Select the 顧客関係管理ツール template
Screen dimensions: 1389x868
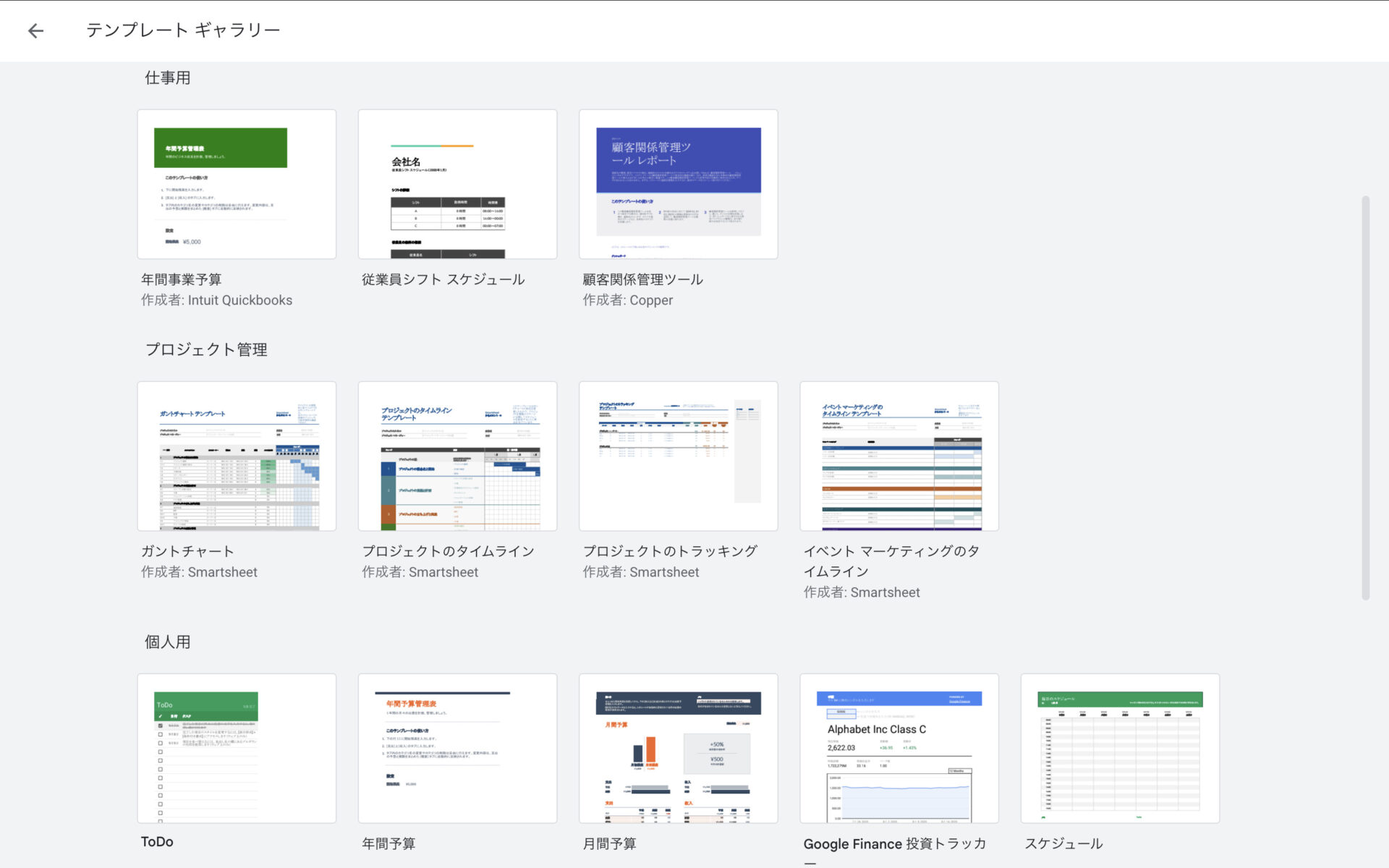[678, 184]
